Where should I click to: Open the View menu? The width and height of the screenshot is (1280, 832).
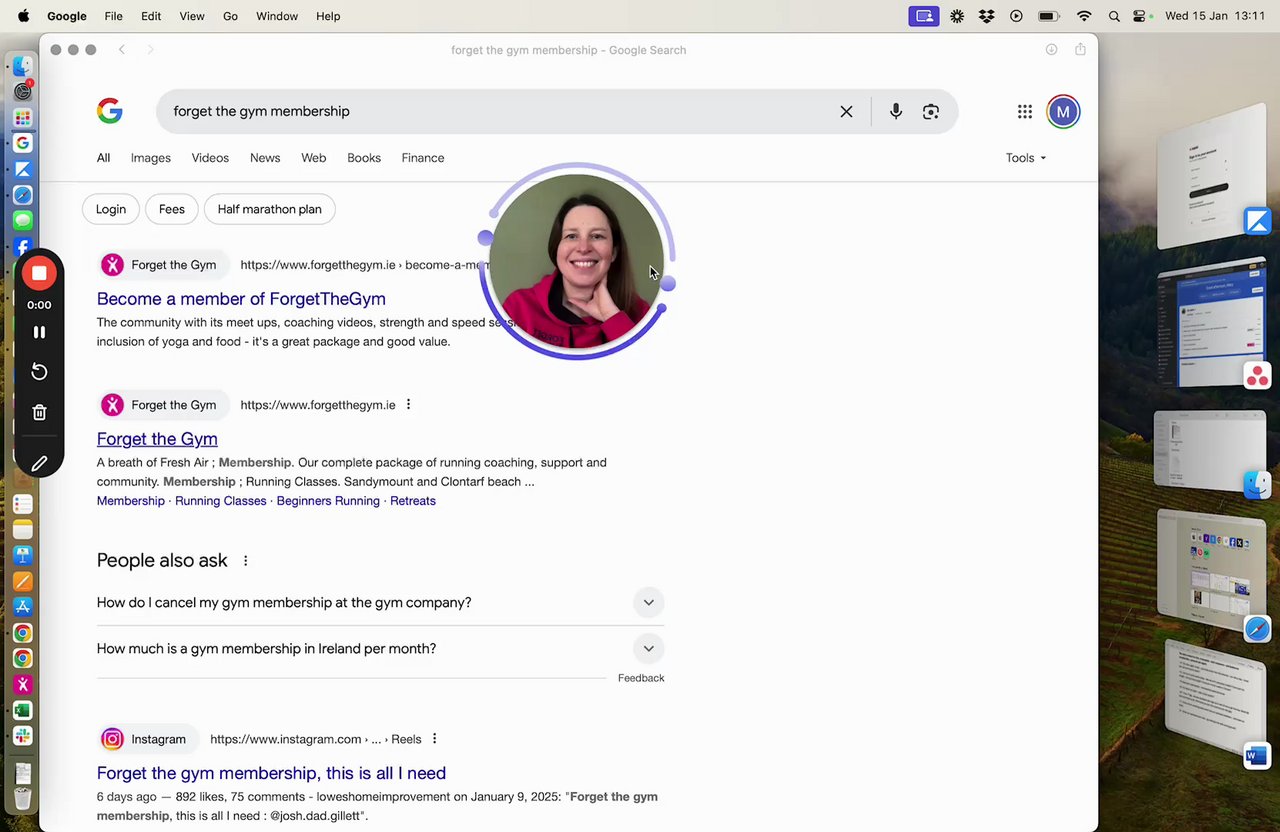[x=192, y=16]
